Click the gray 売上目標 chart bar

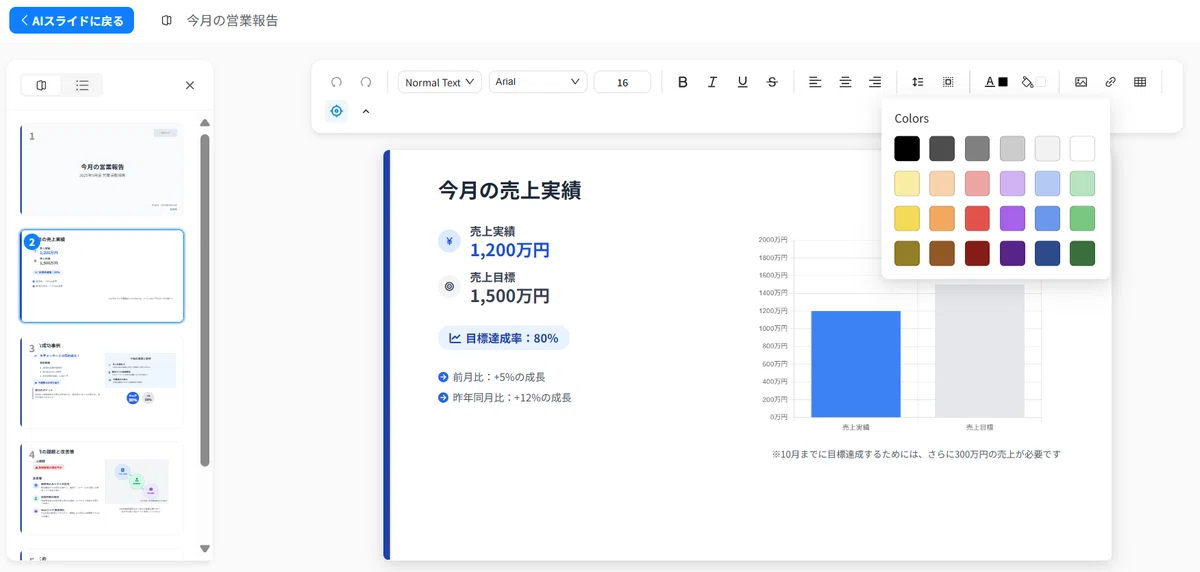[x=979, y=350]
